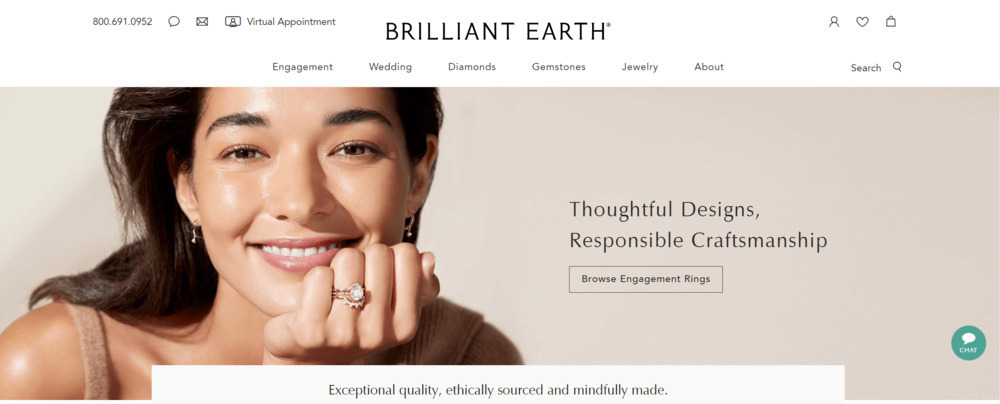This screenshot has width=1000, height=404.
Task: Open the wish list heart icon
Action: 862,22
